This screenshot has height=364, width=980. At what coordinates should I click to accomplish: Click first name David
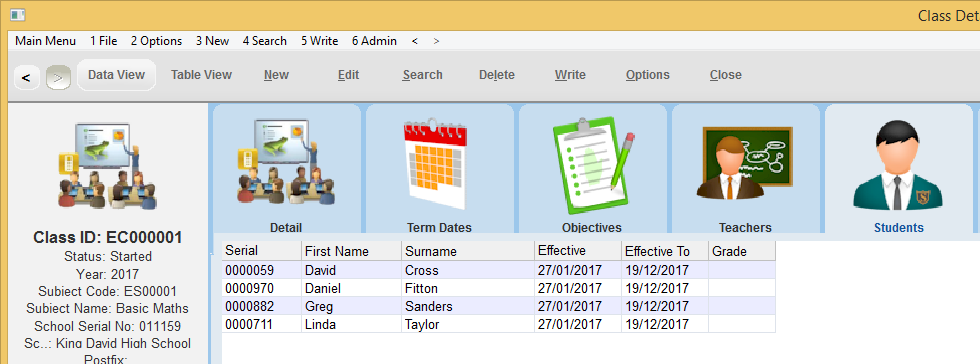point(351,270)
